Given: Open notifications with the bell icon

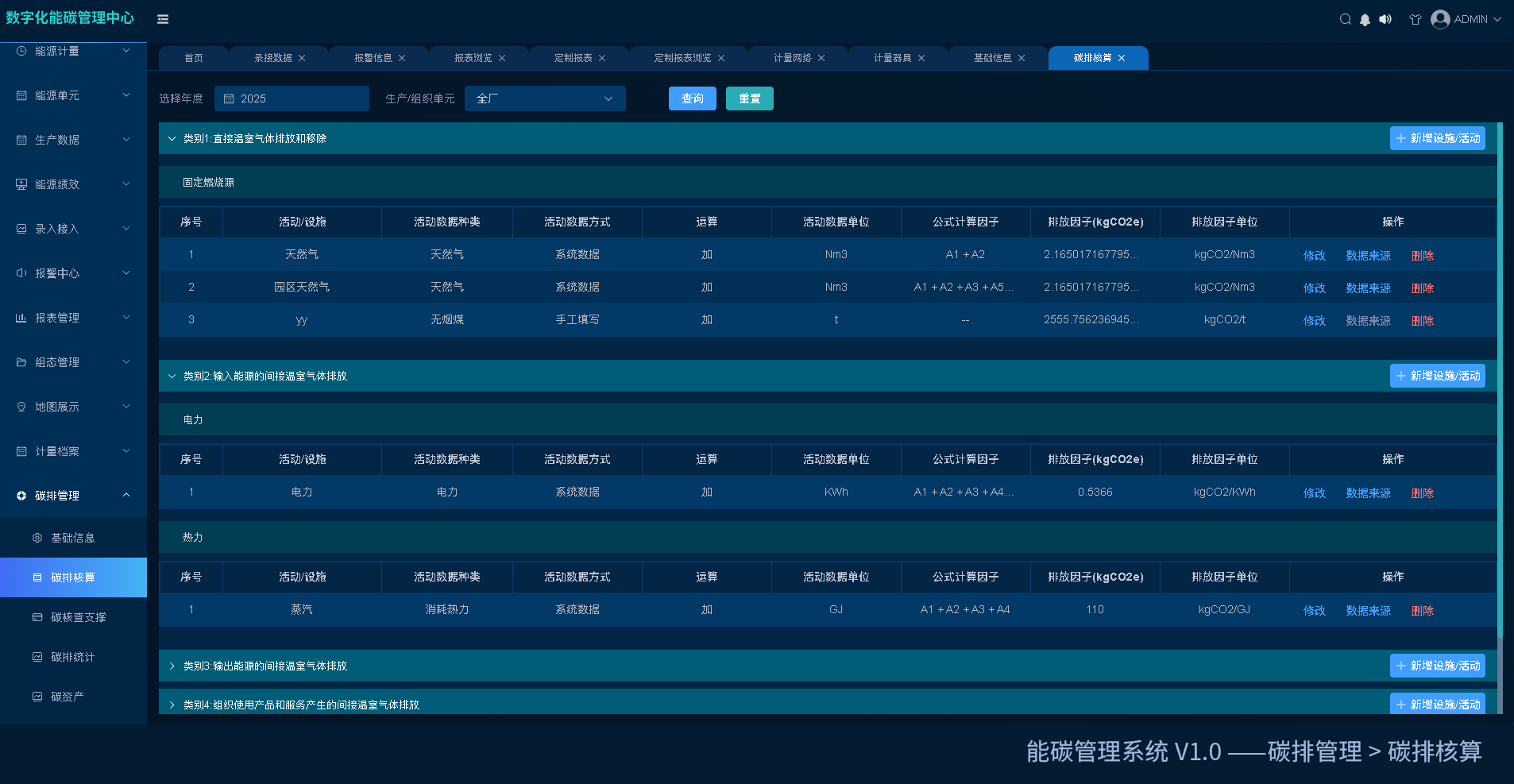Looking at the screenshot, I should coord(1365,20).
